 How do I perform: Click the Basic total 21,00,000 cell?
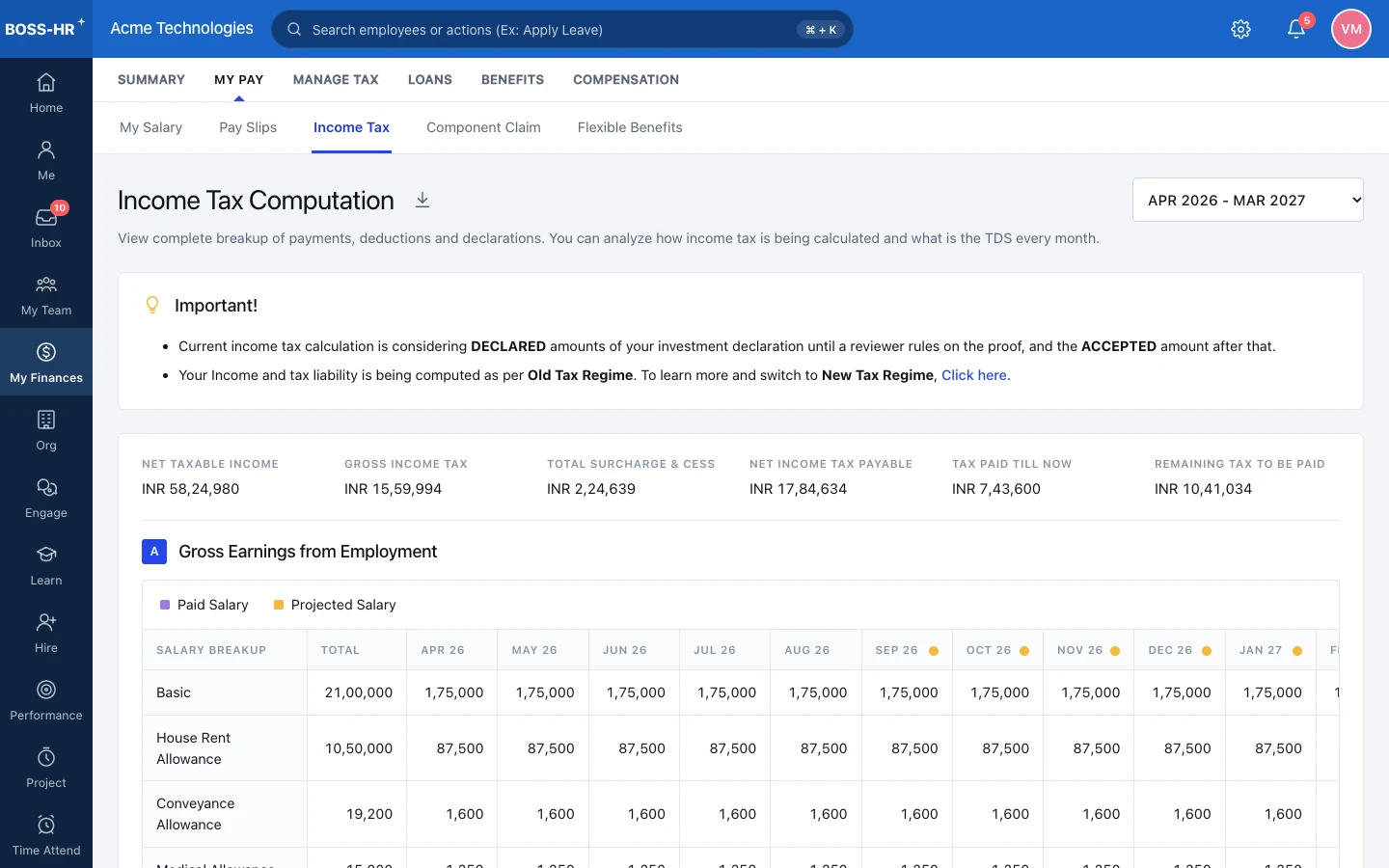359,692
